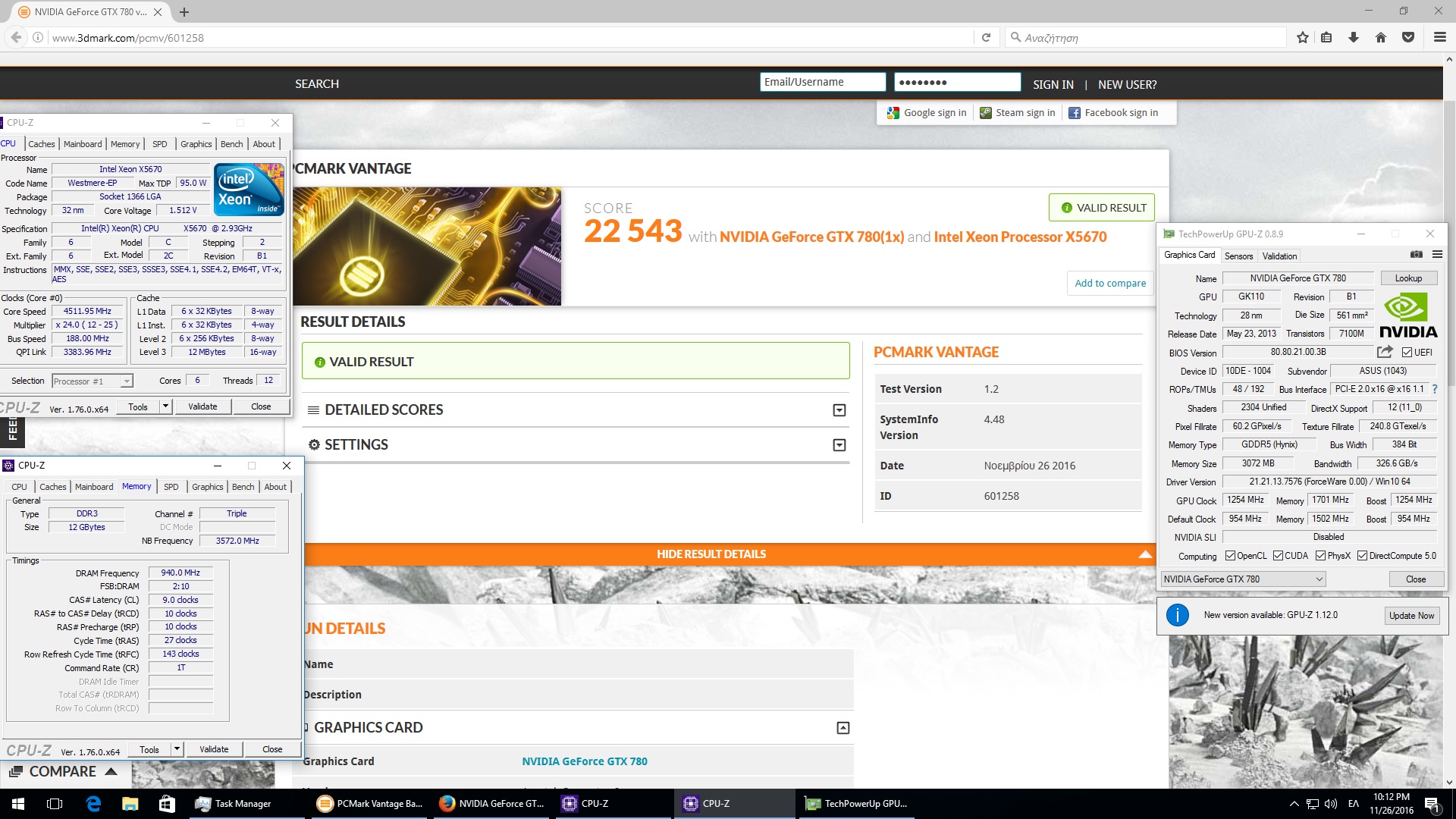1456x819 pixels.
Task: Focus the Email/Username input field
Action: pyautogui.click(x=822, y=82)
